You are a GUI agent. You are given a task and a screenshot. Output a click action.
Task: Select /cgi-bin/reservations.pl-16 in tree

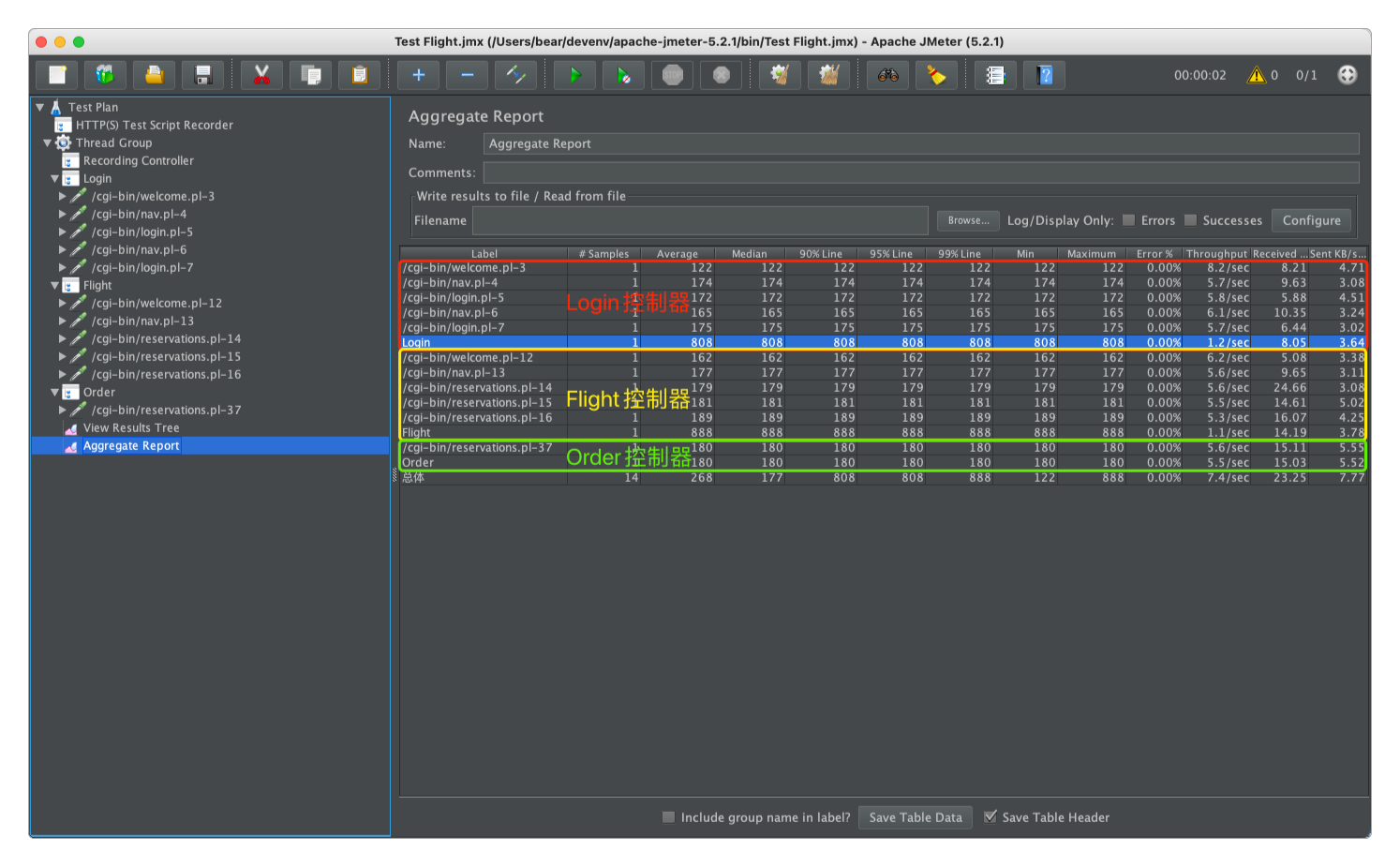(166, 374)
